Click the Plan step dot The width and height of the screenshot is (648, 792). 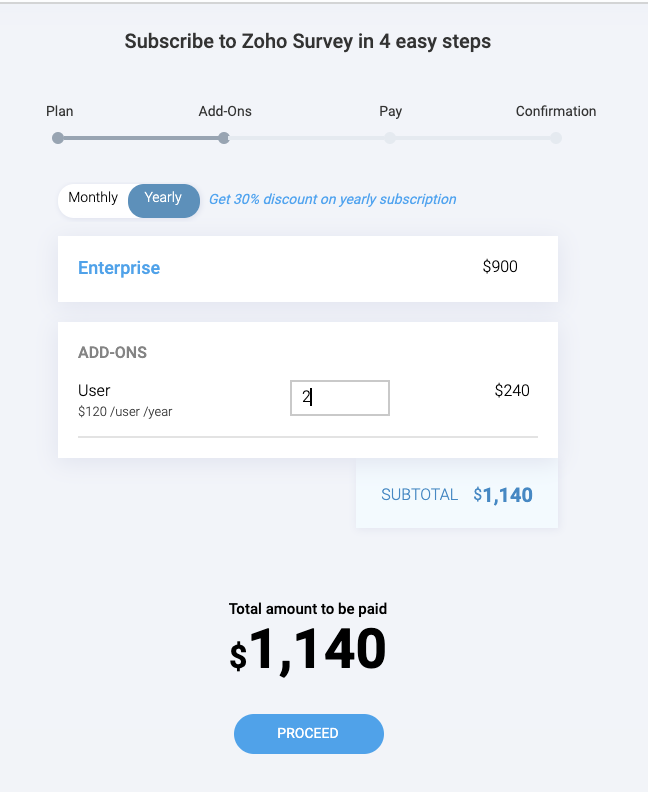[58, 138]
